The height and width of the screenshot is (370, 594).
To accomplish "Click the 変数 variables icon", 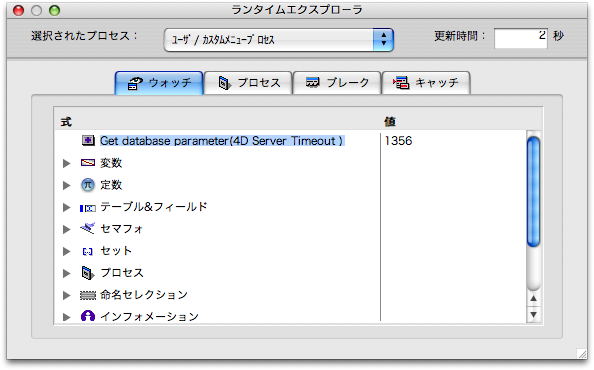I will click(x=88, y=163).
